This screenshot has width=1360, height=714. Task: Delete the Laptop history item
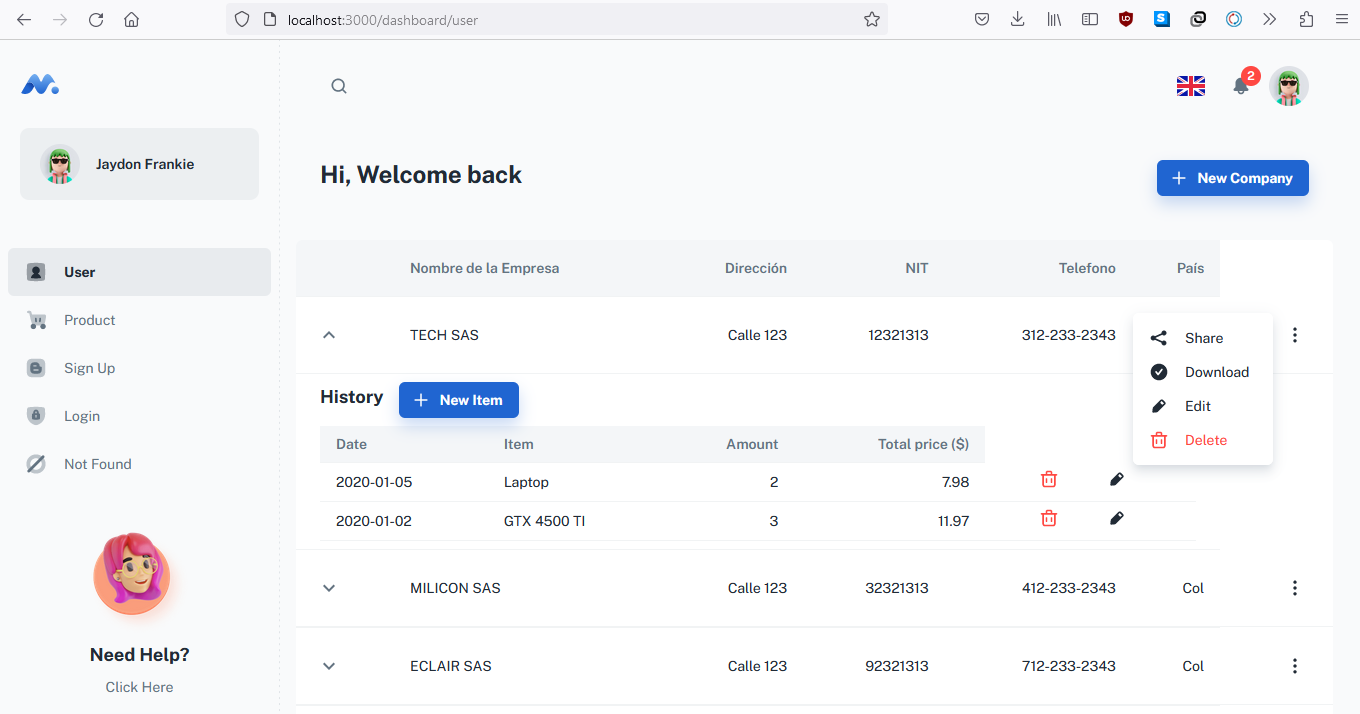click(1049, 480)
